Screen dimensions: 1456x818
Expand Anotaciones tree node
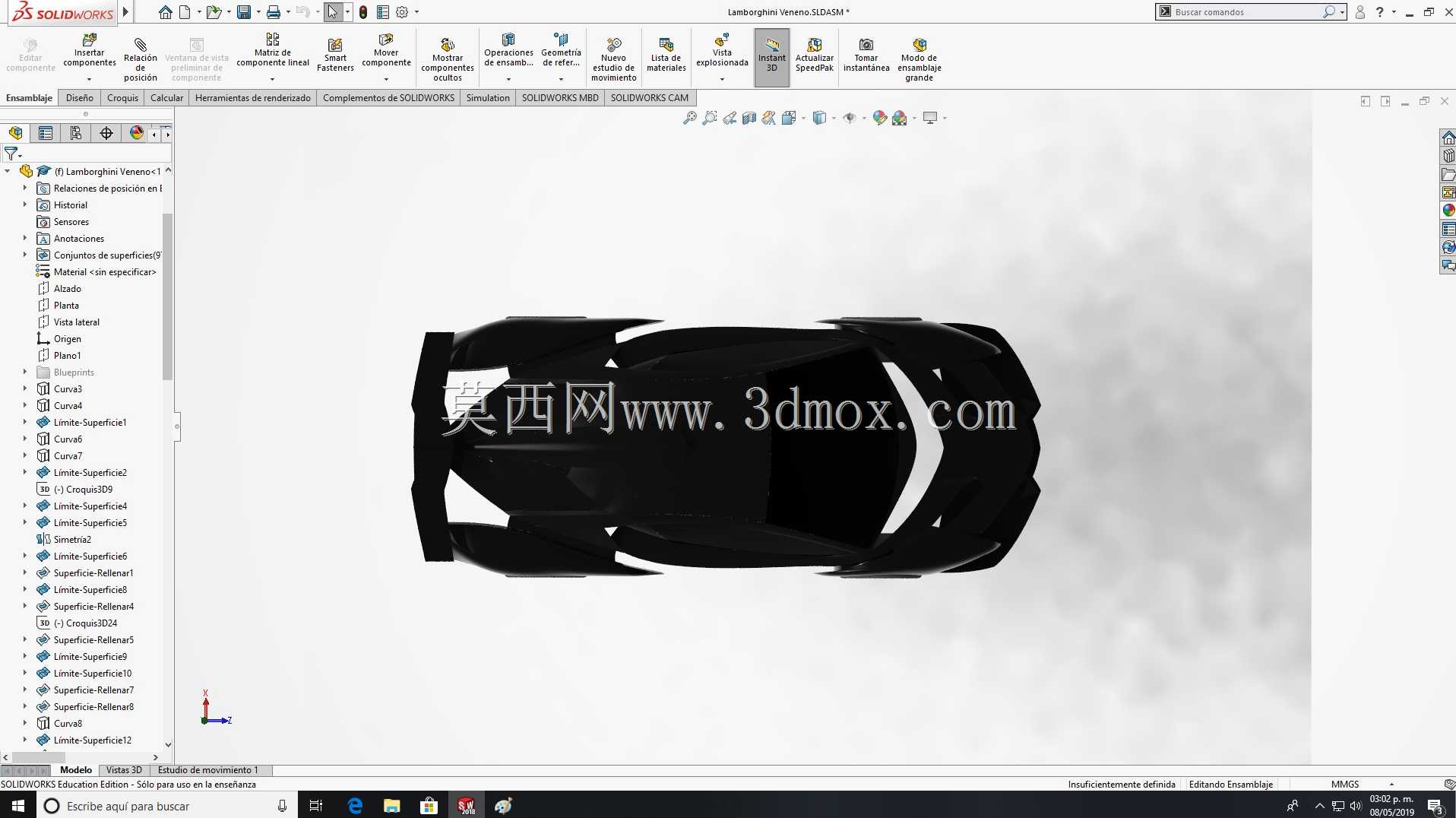click(24, 238)
